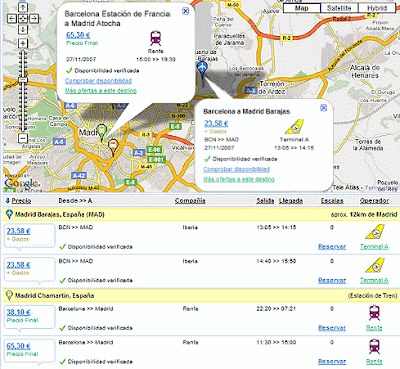Switch to Hybrid map view
400x369 pixels.
coord(377,8)
